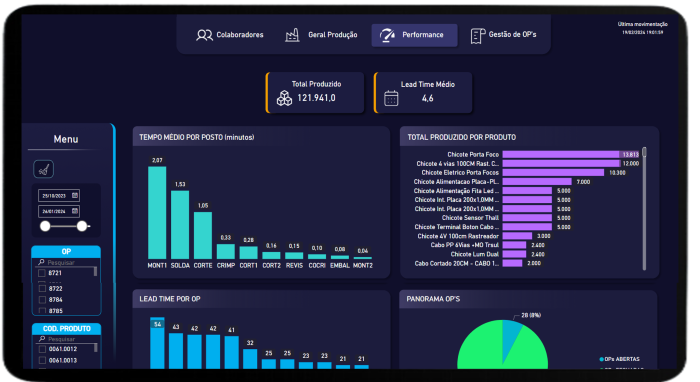Open the Geral Produção tab
The height and width of the screenshot is (382, 700).
pos(321,35)
